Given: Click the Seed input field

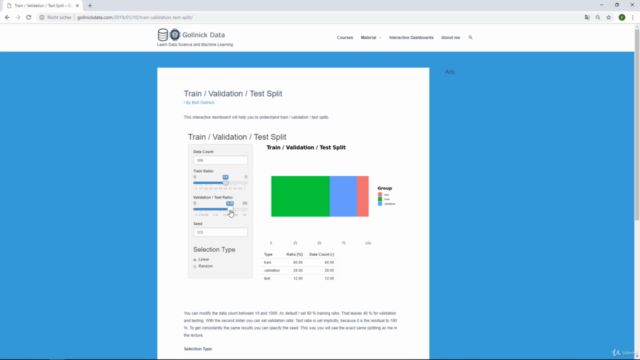Looking at the screenshot, I should click(220, 232).
